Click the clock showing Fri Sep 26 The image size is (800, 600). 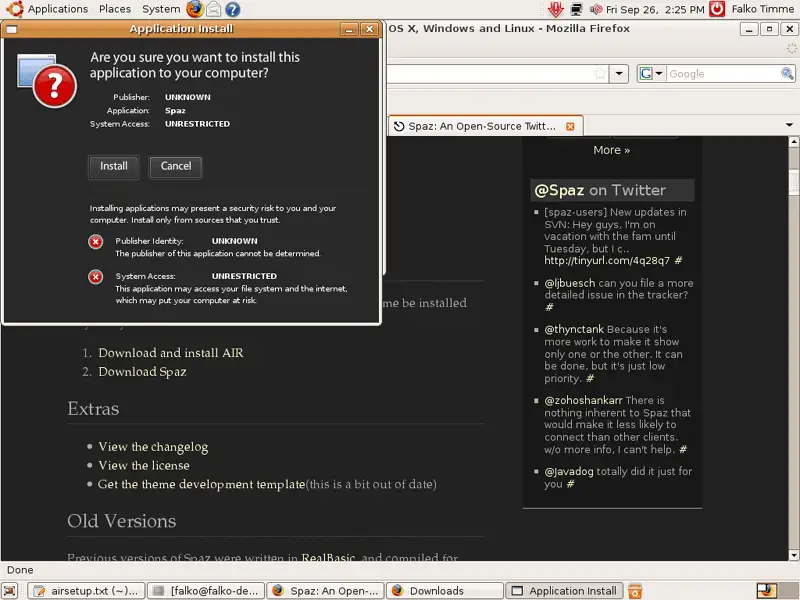pos(655,9)
